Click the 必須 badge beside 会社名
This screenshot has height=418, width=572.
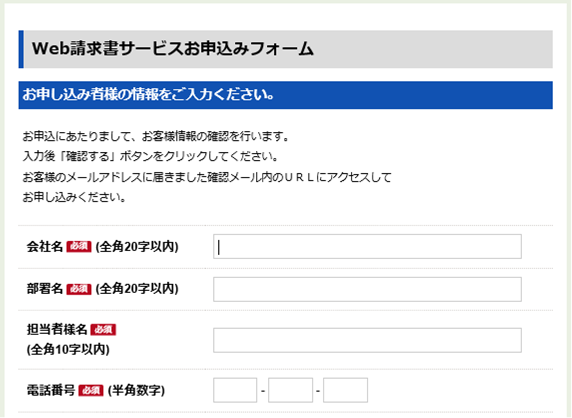point(79,247)
